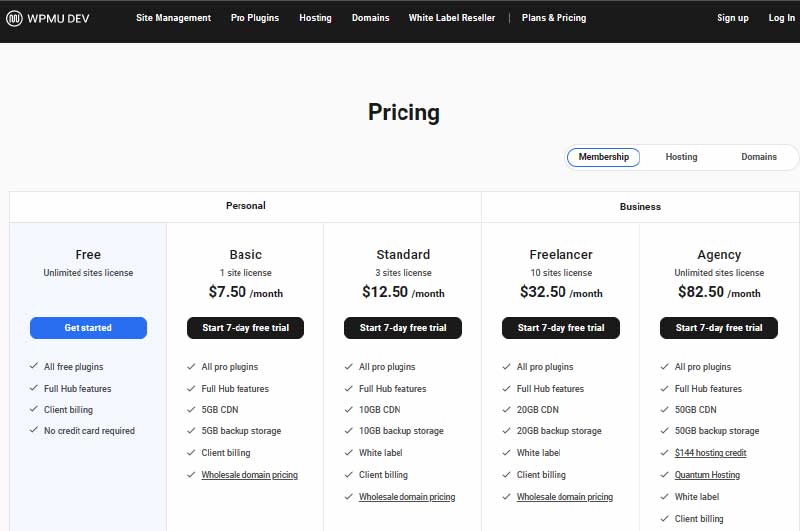Click the Personal plans group header
This screenshot has width=800, height=531.
[245, 206]
